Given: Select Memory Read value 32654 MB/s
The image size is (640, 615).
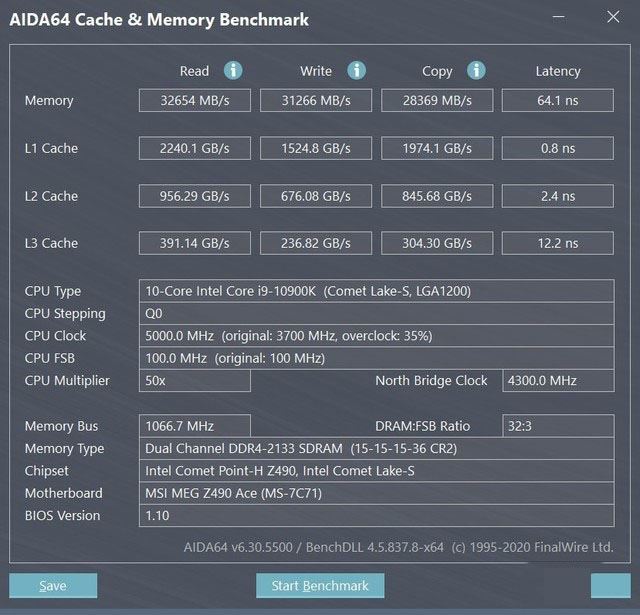Looking at the screenshot, I should 195,100.
